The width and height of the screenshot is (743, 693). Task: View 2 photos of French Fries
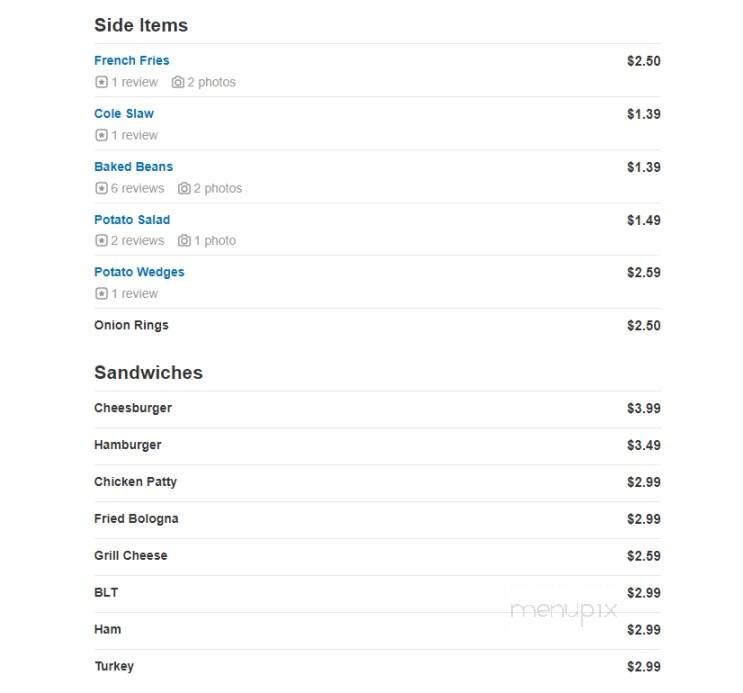(211, 82)
